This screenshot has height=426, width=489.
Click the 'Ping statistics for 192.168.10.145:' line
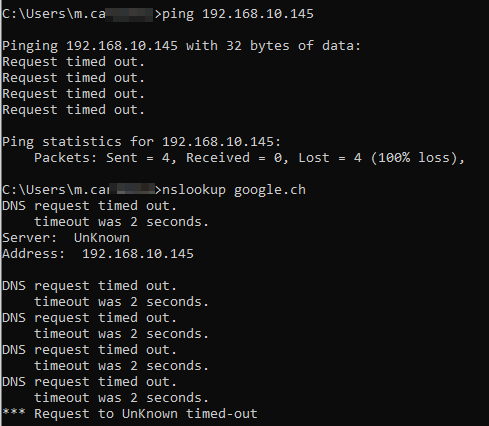[142, 142]
